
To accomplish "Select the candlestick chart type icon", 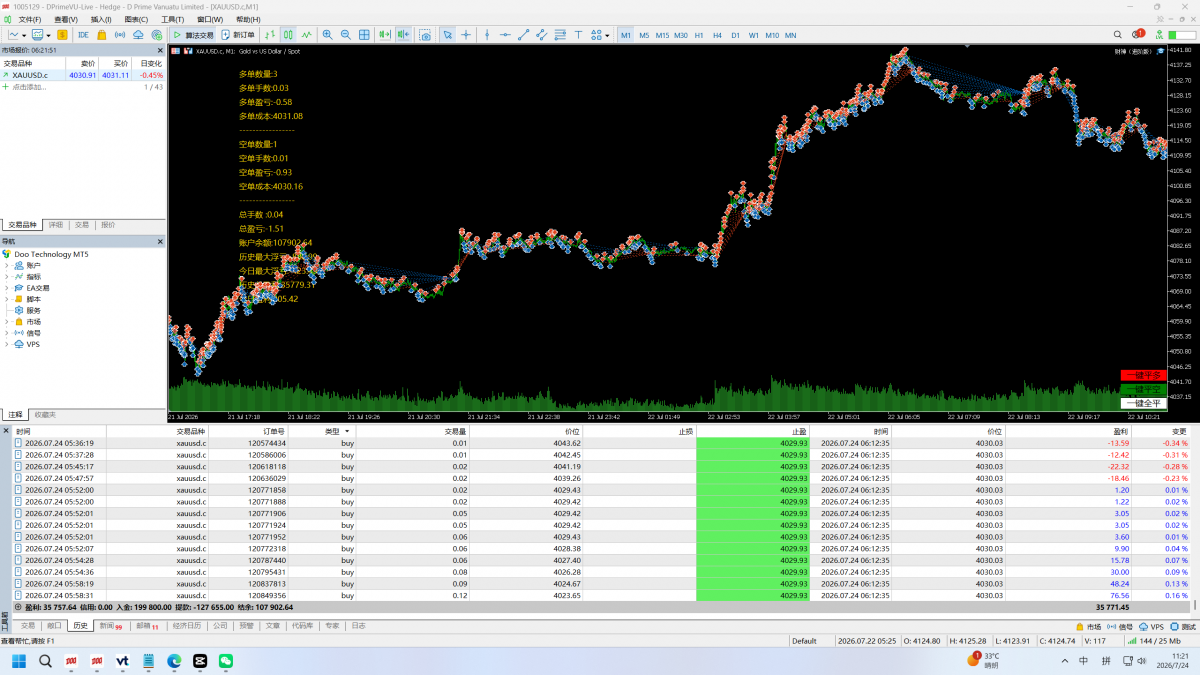I will 288,34.
